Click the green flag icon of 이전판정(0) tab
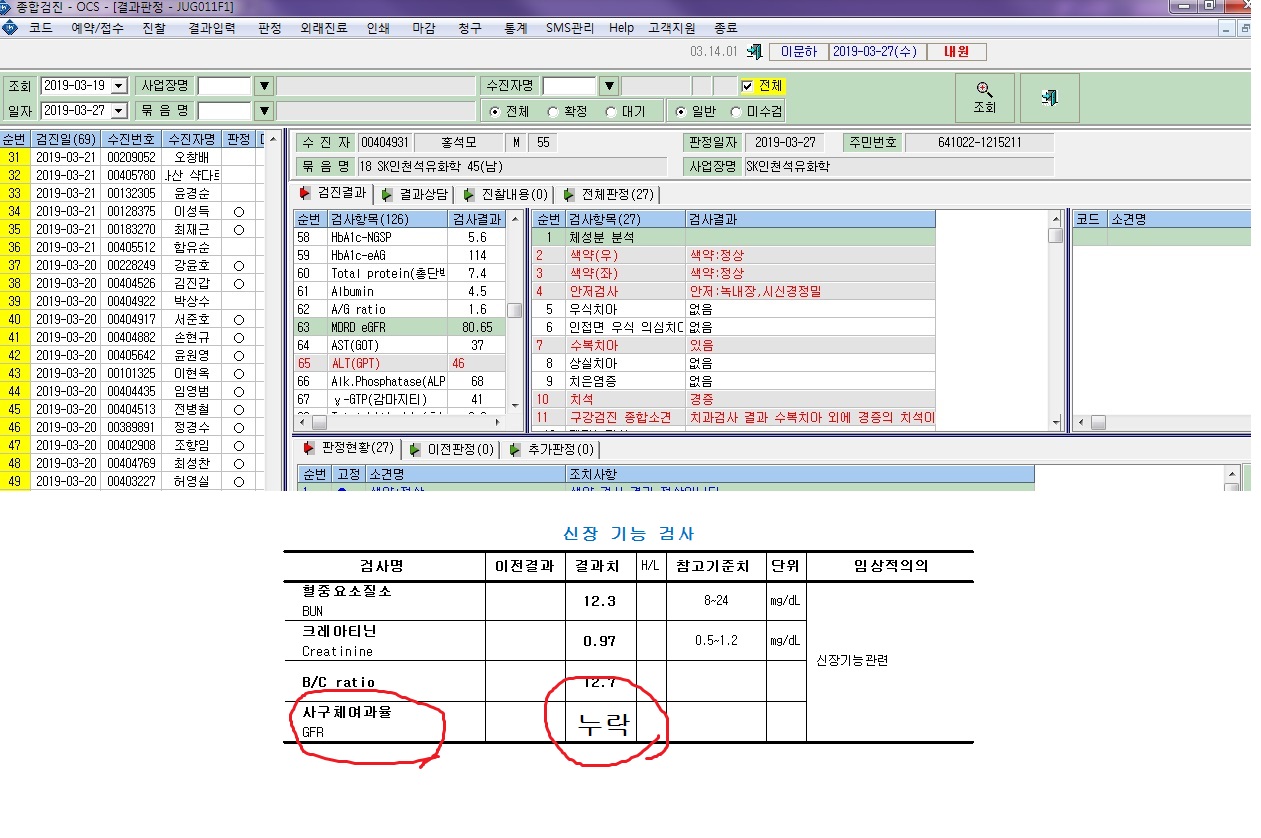The height and width of the screenshot is (838, 1261). click(x=414, y=450)
